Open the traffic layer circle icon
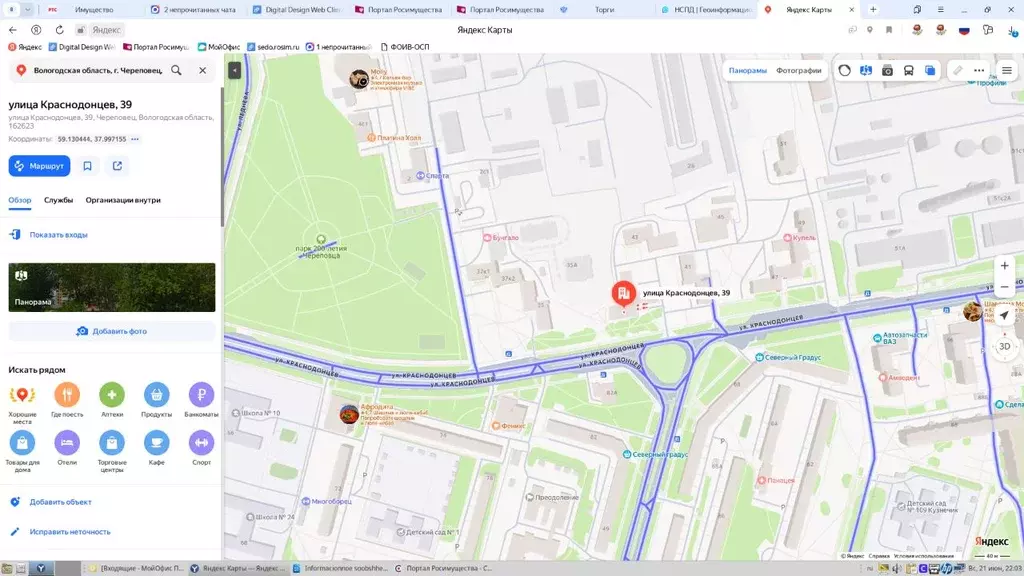Image resolution: width=1024 pixels, height=576 pixels. [844, 70]
